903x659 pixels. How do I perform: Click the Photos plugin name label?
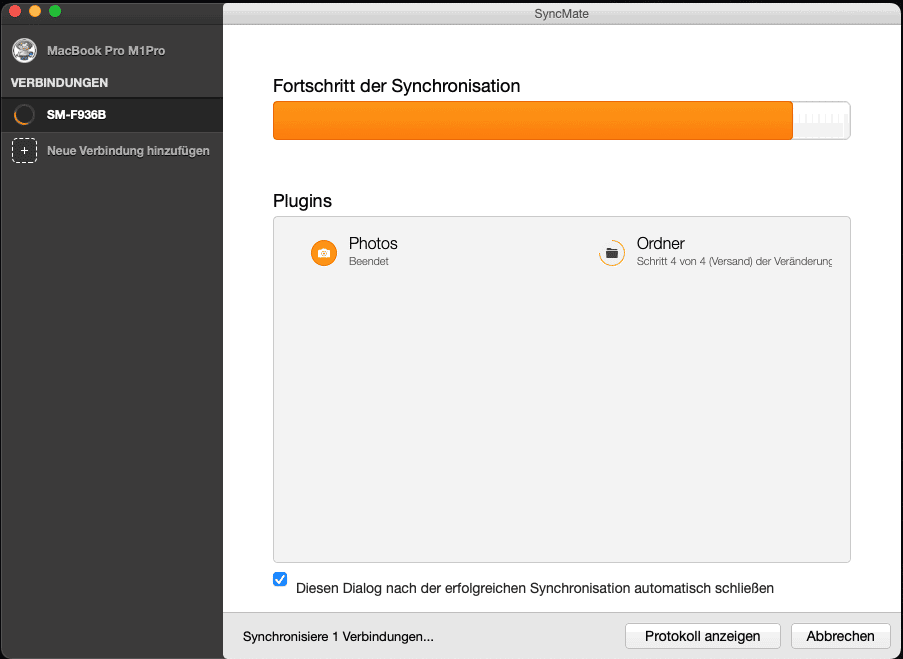pos(373,244)
